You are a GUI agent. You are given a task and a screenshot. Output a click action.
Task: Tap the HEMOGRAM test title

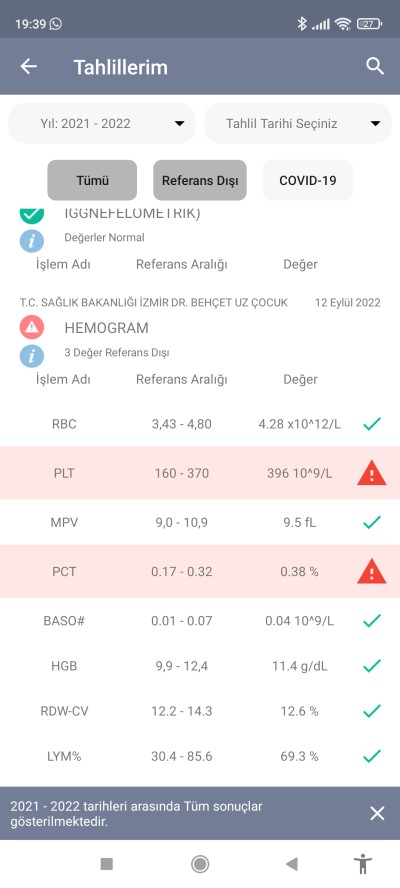pos(107,328)
